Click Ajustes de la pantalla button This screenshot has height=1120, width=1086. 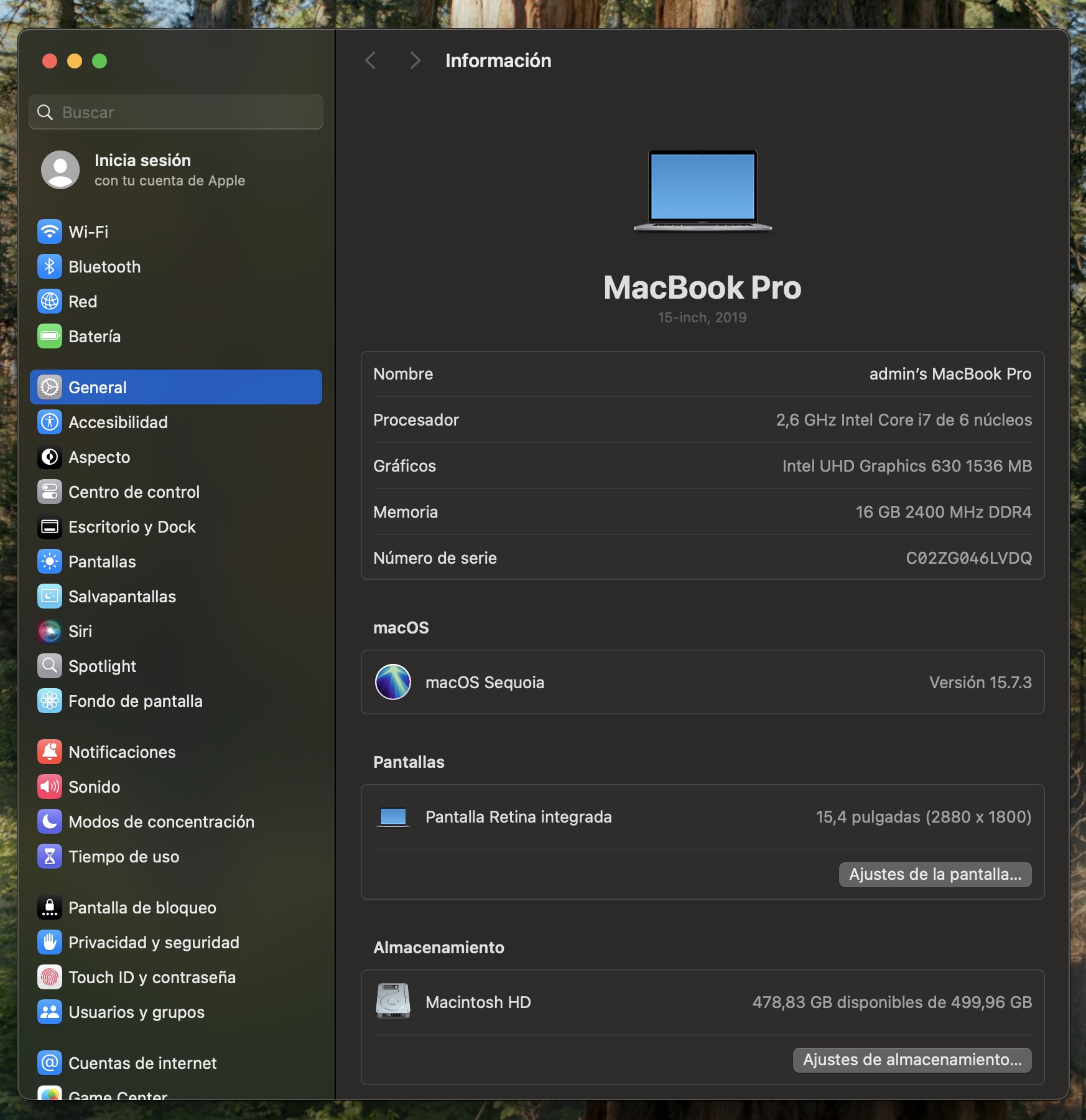tap(934, 874)
